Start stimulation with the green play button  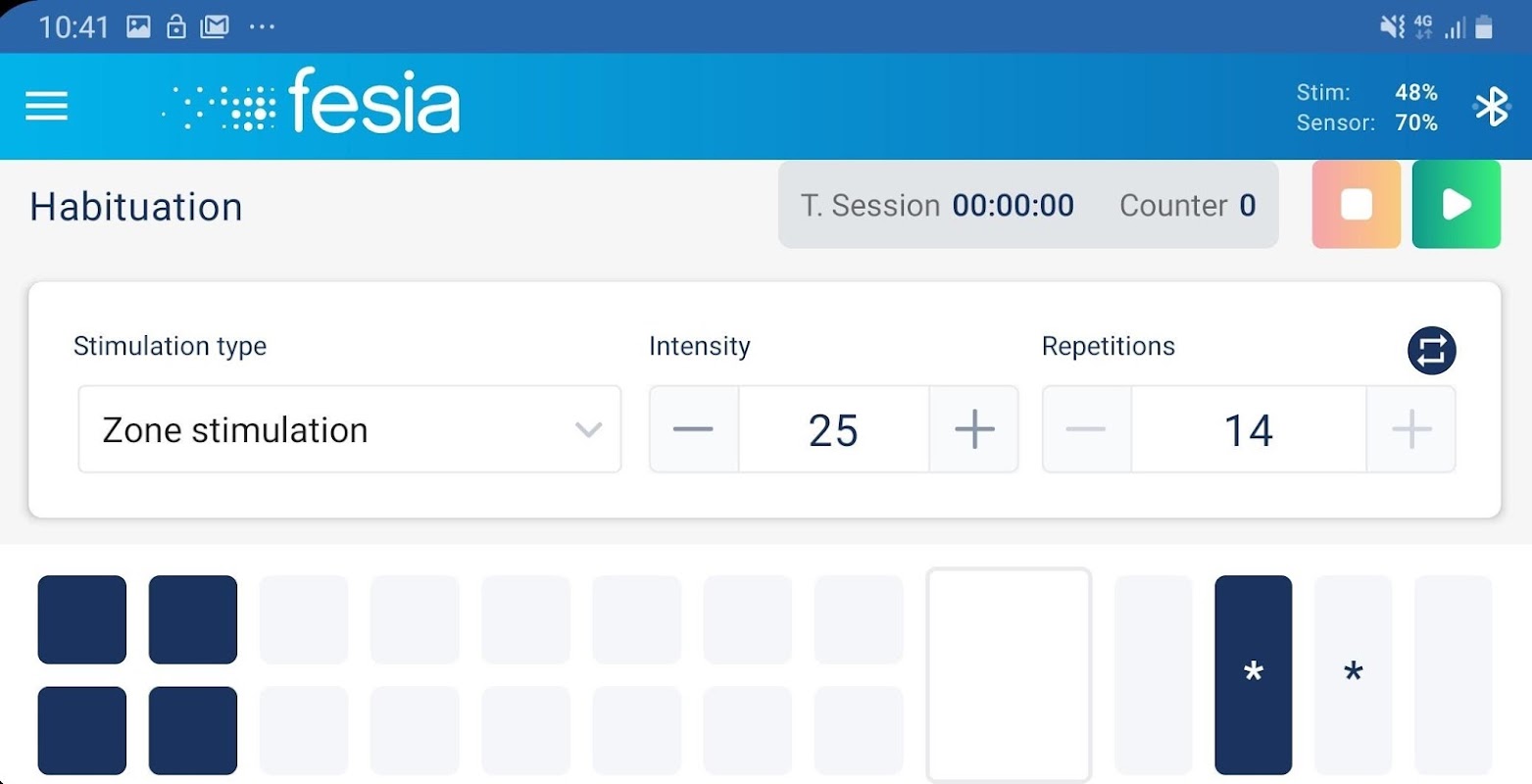click(1456, 205)
